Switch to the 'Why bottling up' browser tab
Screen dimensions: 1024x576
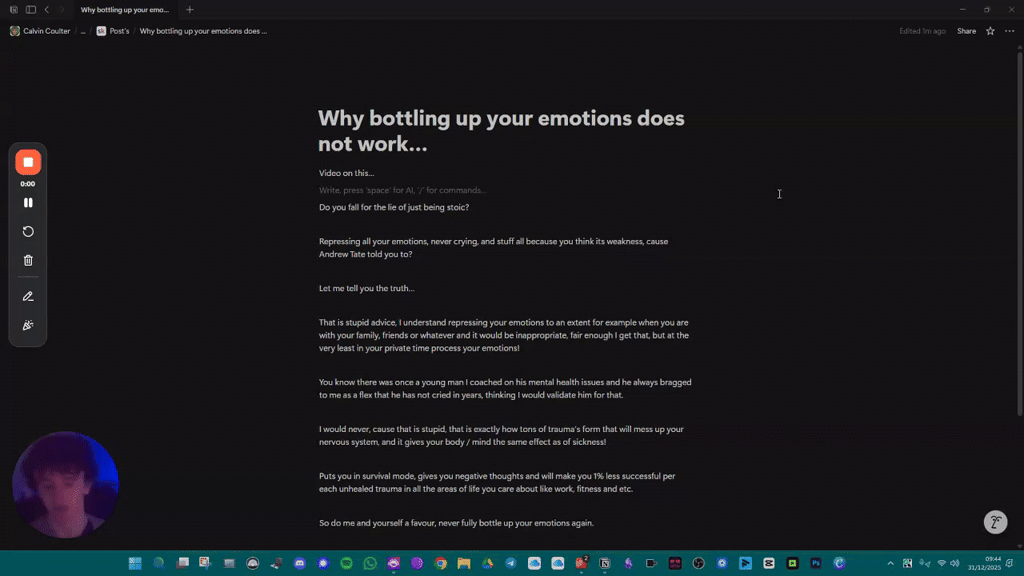click(x=125, y=9)
